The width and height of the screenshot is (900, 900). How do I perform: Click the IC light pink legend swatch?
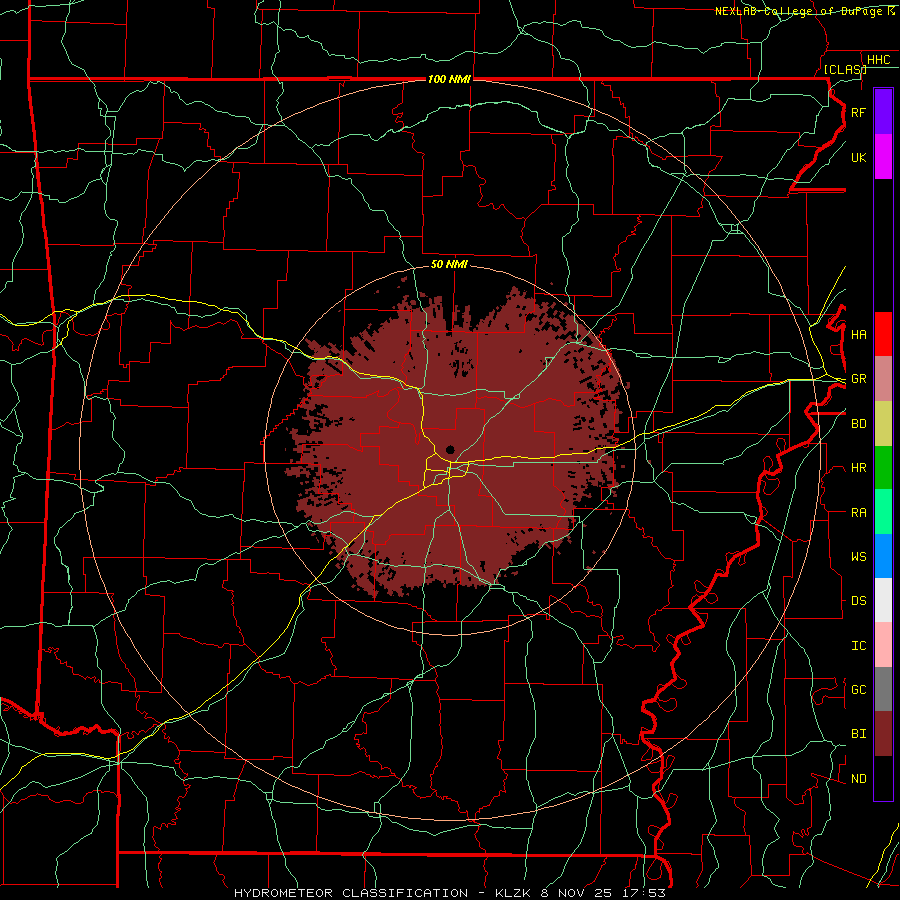(883, 645)
